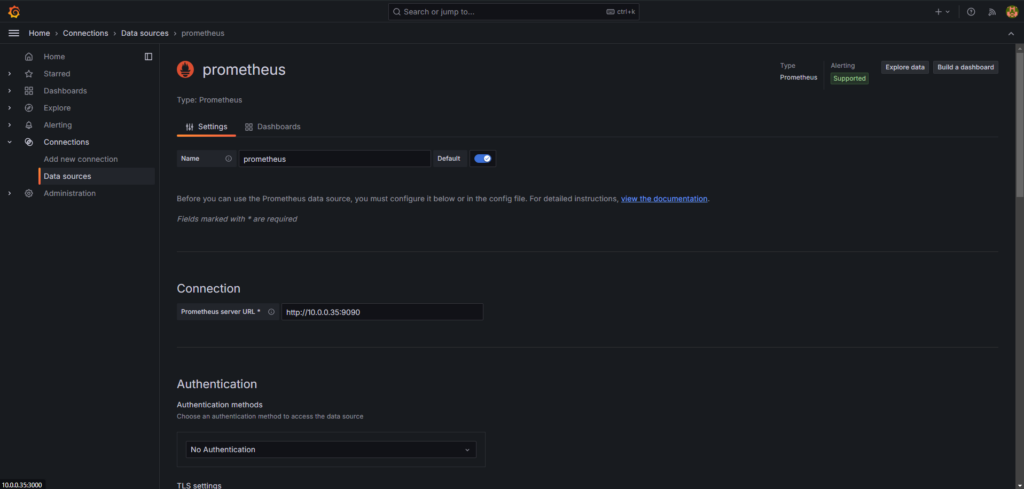Click the Alerting bell icon
This screenshot has width=1024, height=489.
[29, 125]
